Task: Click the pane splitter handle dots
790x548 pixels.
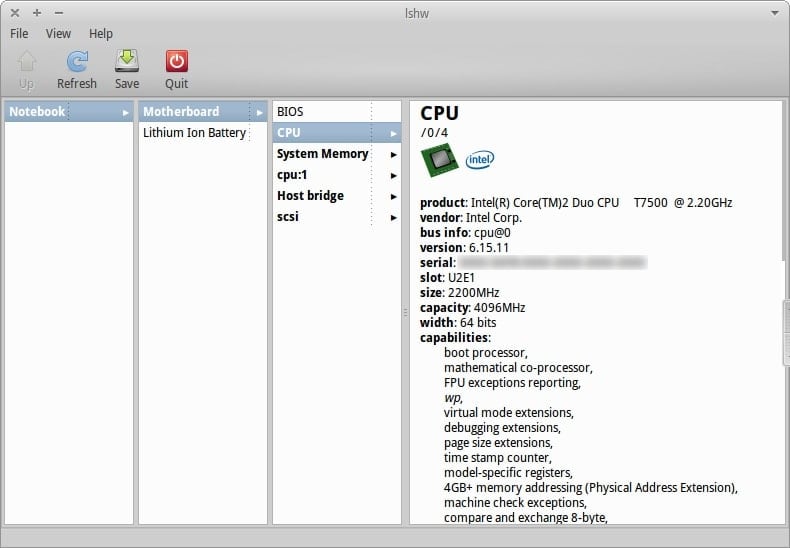Action: tap(405, 313)
